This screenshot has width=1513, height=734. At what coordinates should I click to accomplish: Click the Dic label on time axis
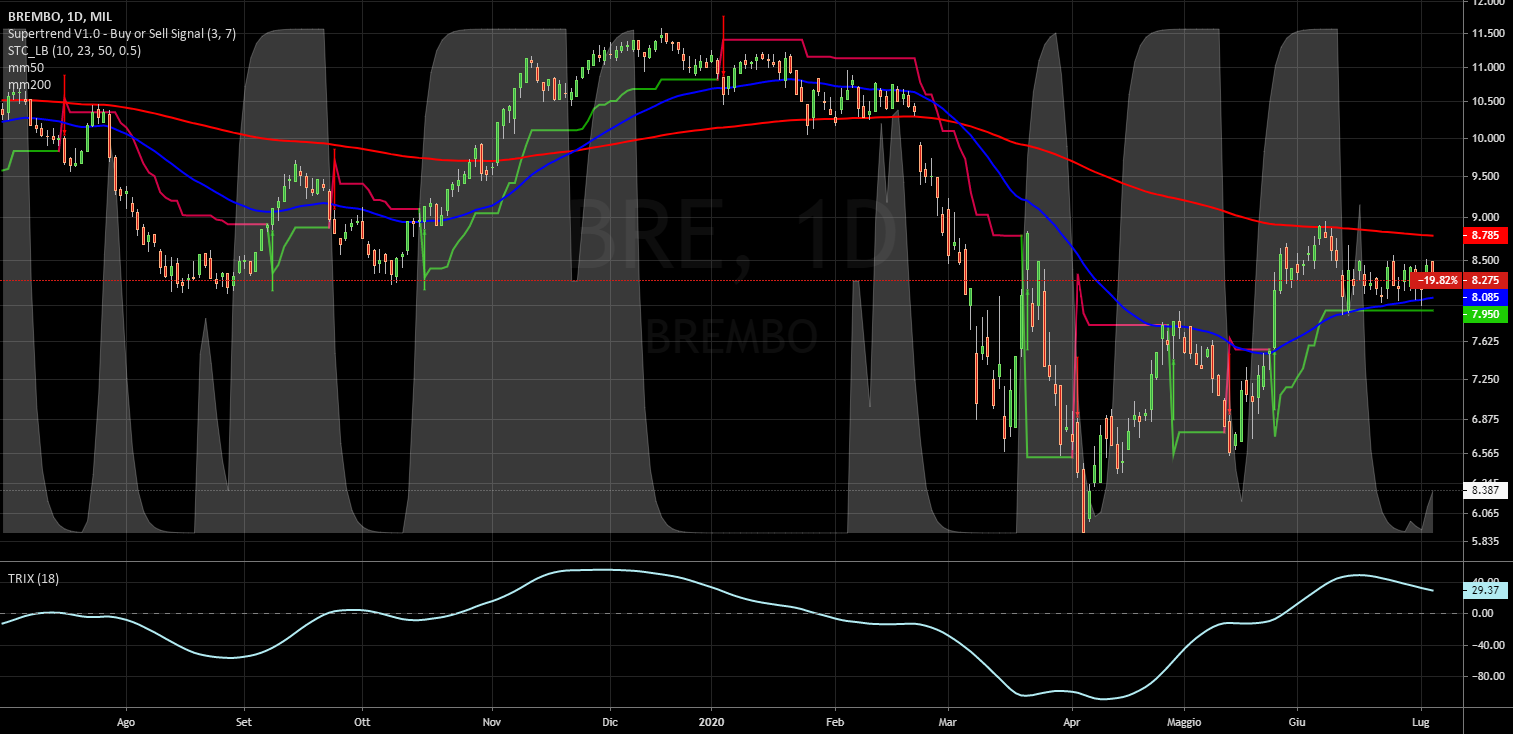point(611,720)
